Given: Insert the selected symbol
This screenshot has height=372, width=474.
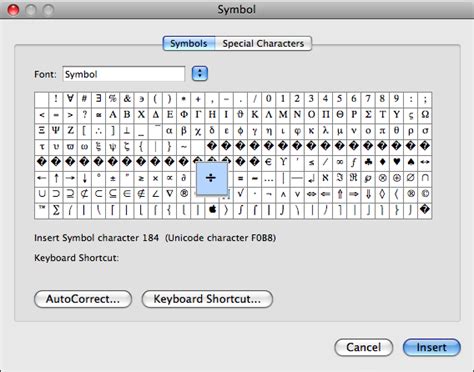Looking at the screenshot, I should coord(432,348).
